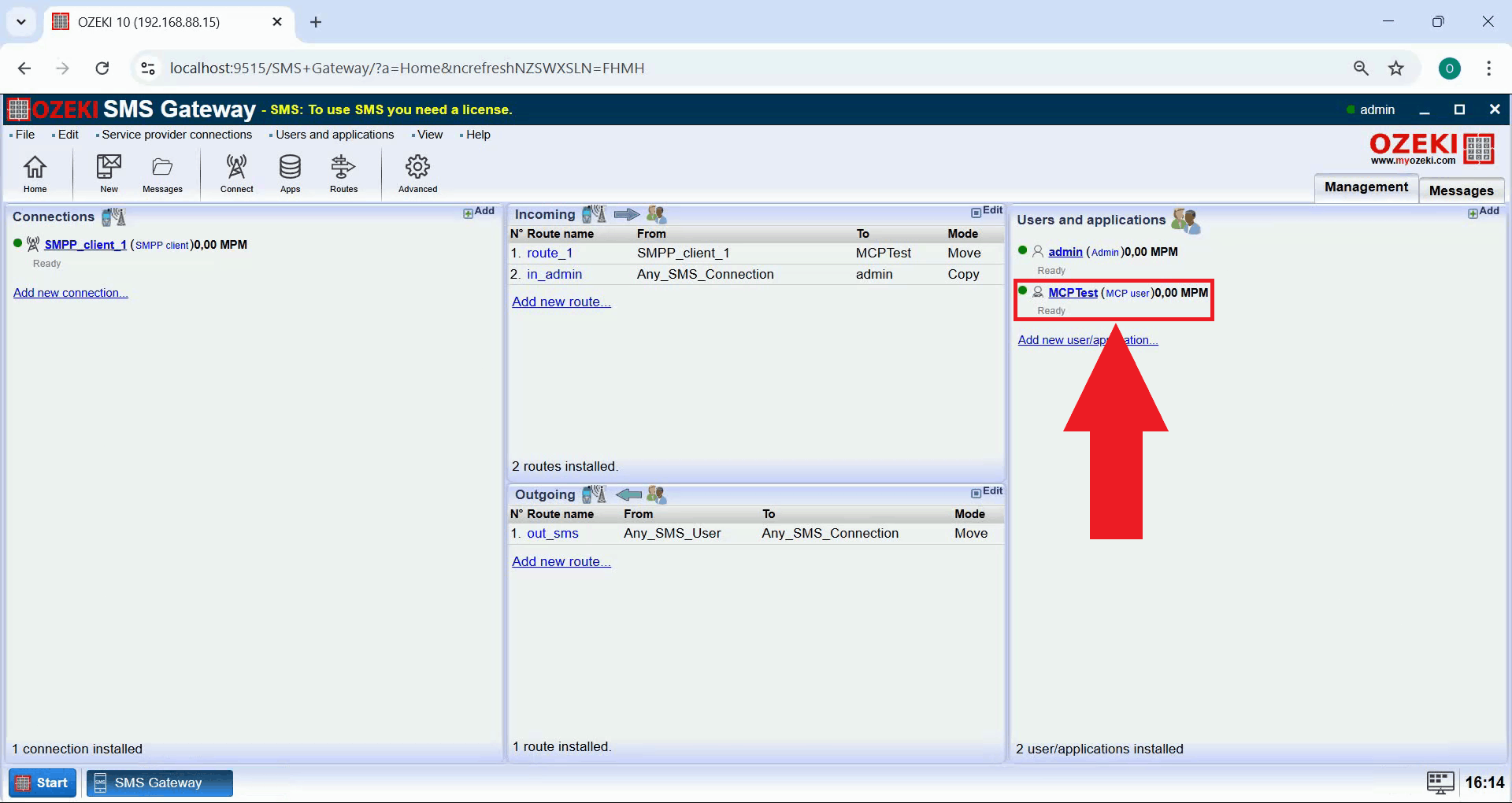Click the Connect antenna toolbar icon
The height and width of the screenshot is (803, 1512).
click(x=236, y=173)
